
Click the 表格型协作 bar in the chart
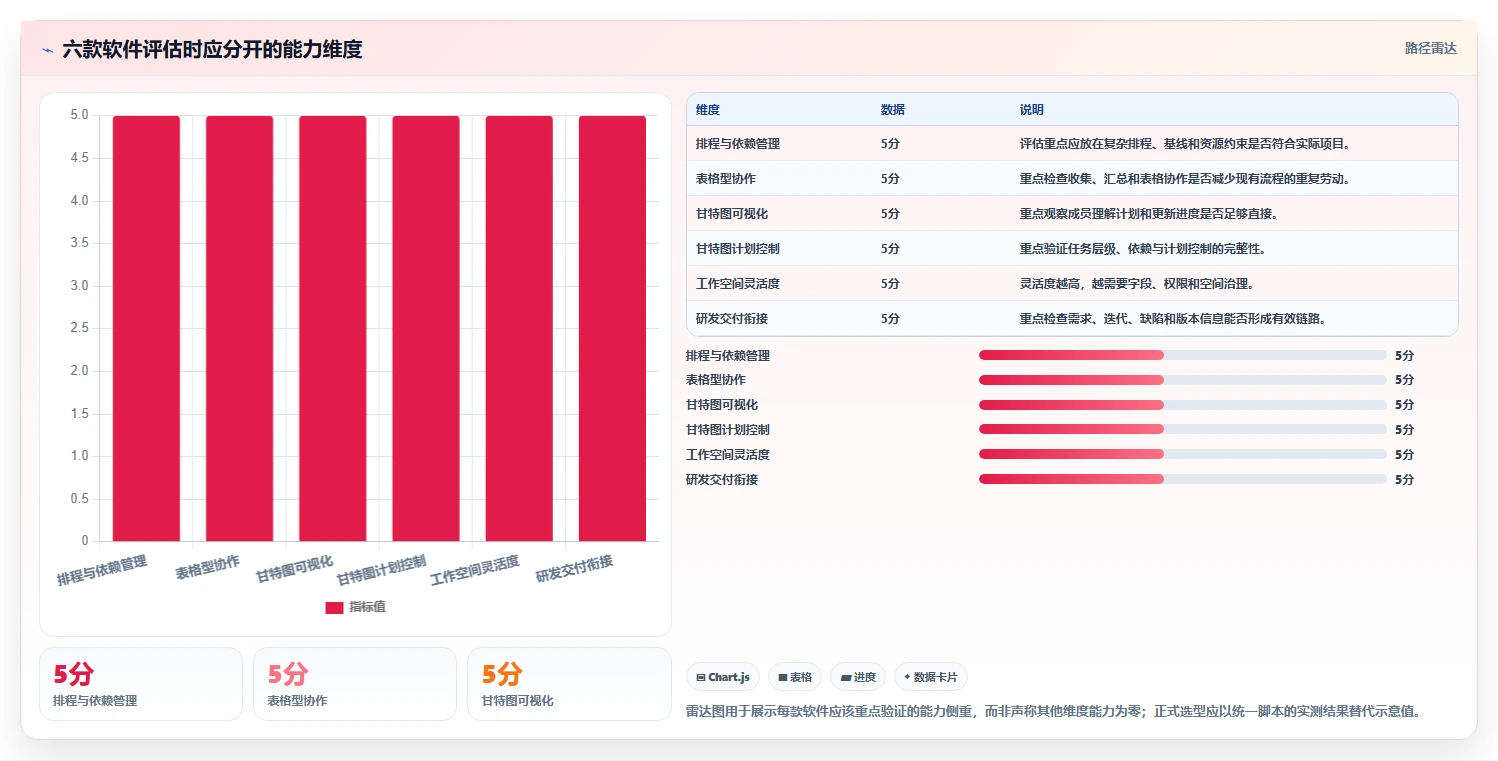tap(239, 328)
